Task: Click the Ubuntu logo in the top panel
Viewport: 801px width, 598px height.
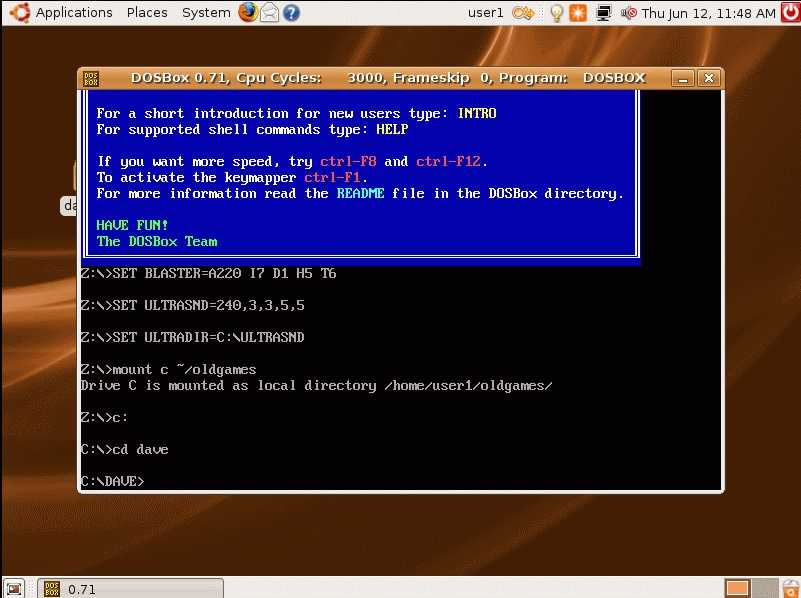Action: click(x=20, y=12)
